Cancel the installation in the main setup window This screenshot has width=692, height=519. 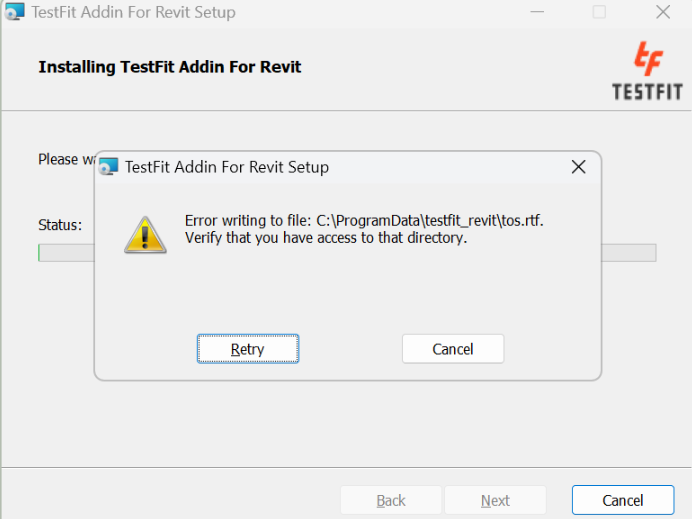coord(623,500)
